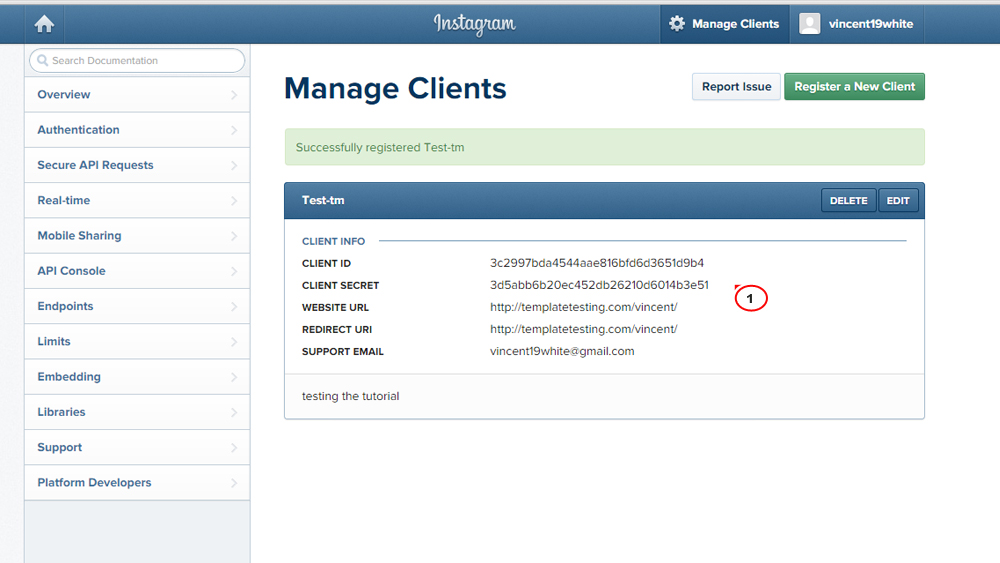Viewport: 1000px width, 563px height.
Task: Click chevron next to Platform Developers
Action: click(234, 483)
